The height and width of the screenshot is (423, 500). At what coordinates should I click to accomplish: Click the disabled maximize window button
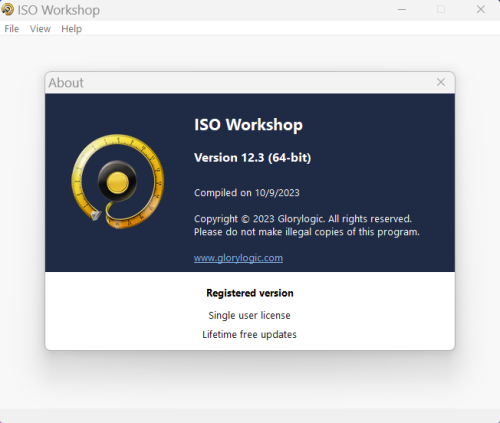[x=441, y=9]
